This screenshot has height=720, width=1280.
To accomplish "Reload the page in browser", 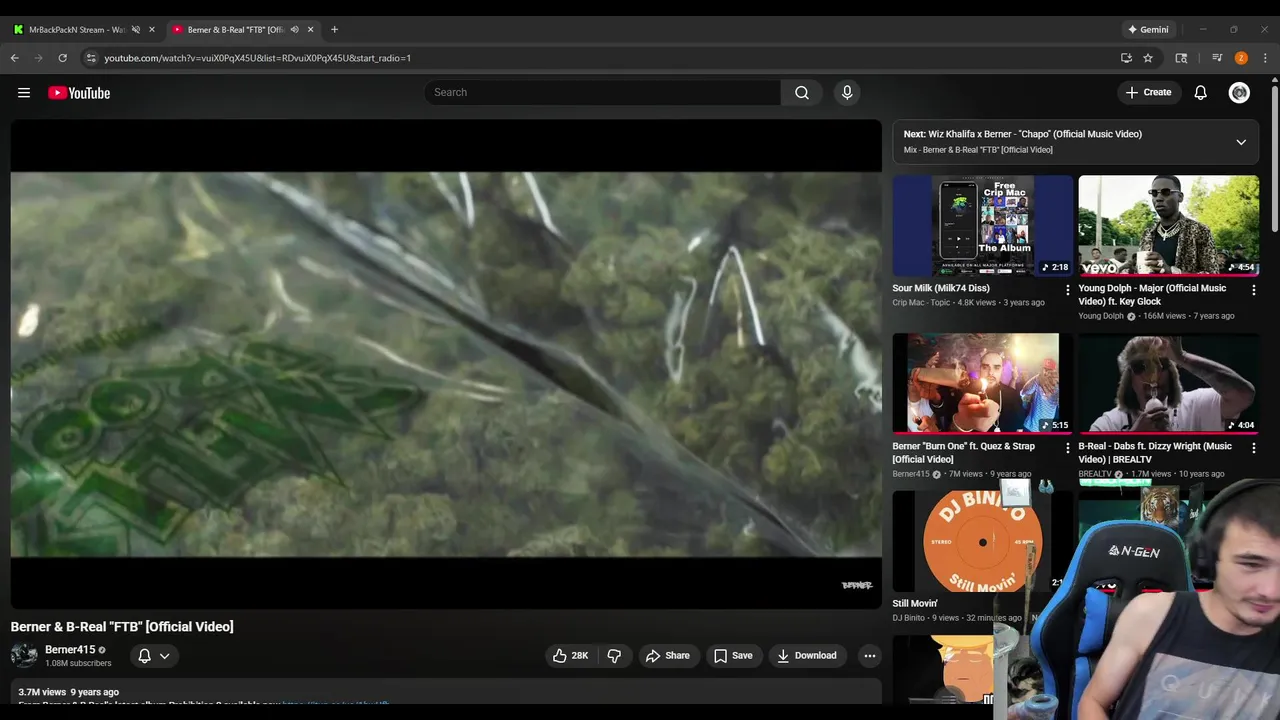I will click(x=62, y=58).
